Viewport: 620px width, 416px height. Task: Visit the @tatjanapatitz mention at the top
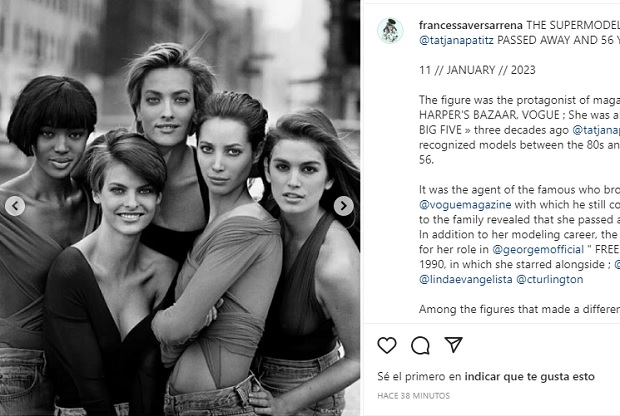tap(456, 40)
